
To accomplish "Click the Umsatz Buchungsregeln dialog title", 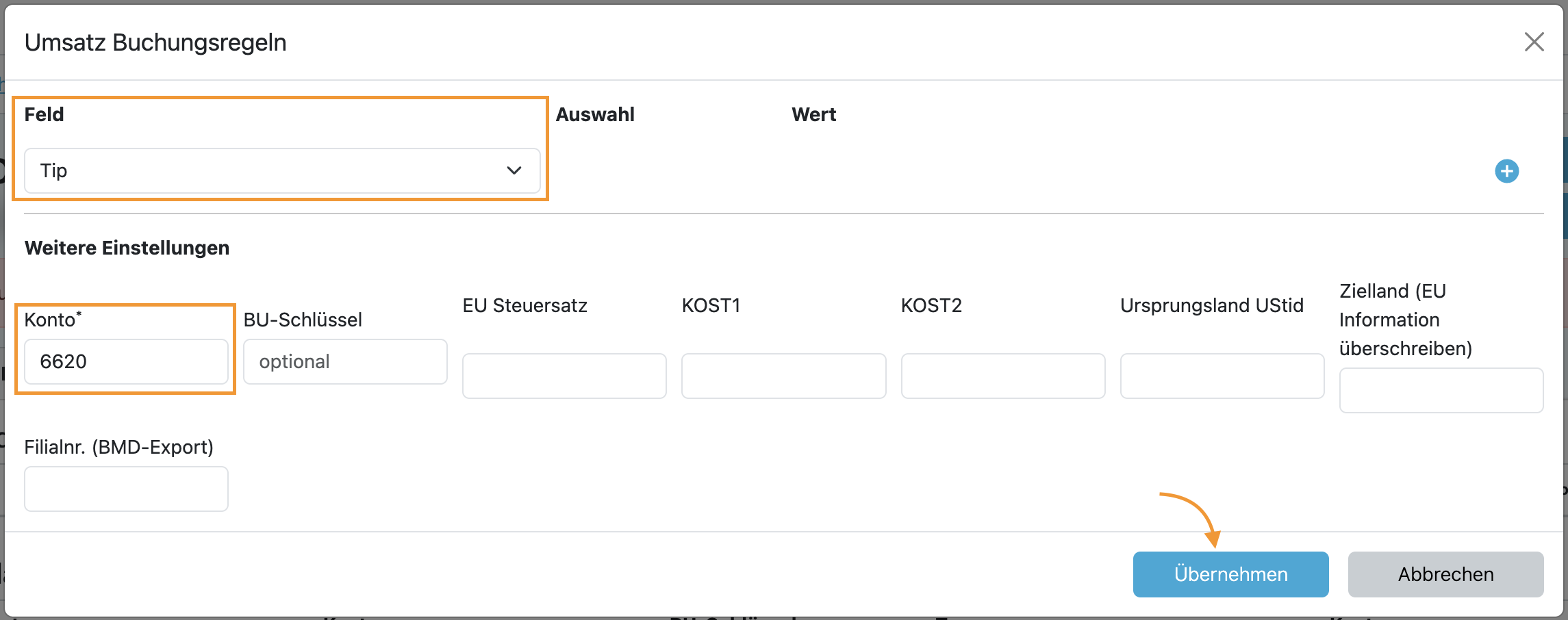I will (155, 42).
